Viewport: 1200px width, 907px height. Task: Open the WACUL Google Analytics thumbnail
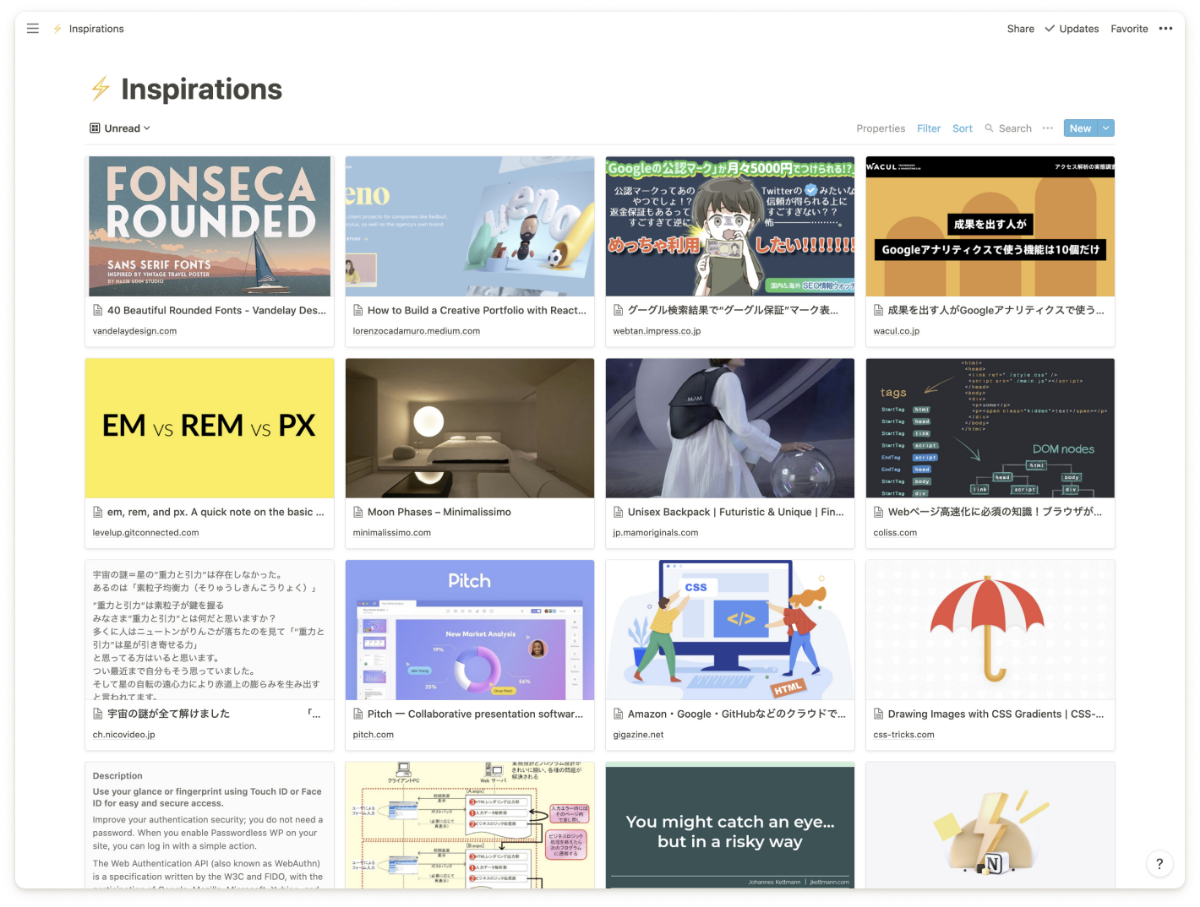990,226
